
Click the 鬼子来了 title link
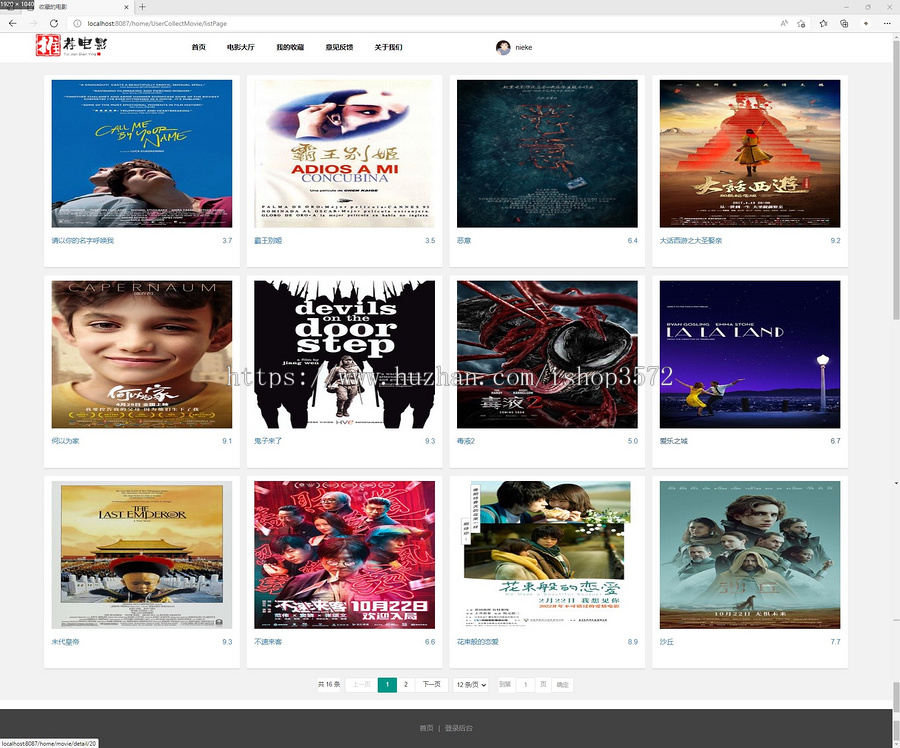click(268, 441)
